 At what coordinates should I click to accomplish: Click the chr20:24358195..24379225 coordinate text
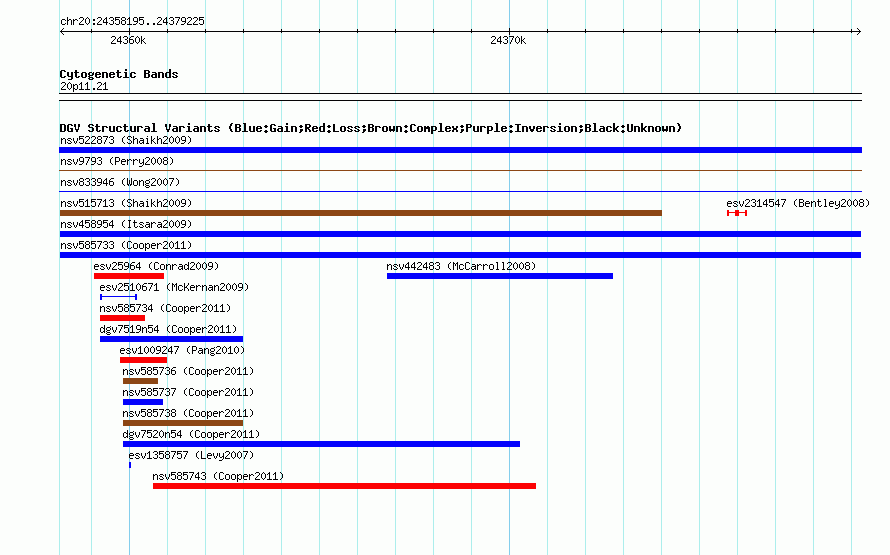click(x=132, y=21)
